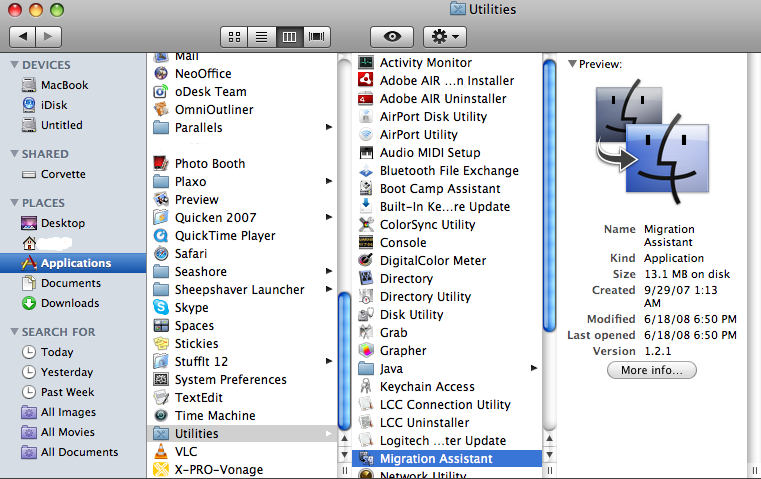This screenshot has height=479, width=761.
Task: Click the Back navigation arrow
Action: click(22, 36)
